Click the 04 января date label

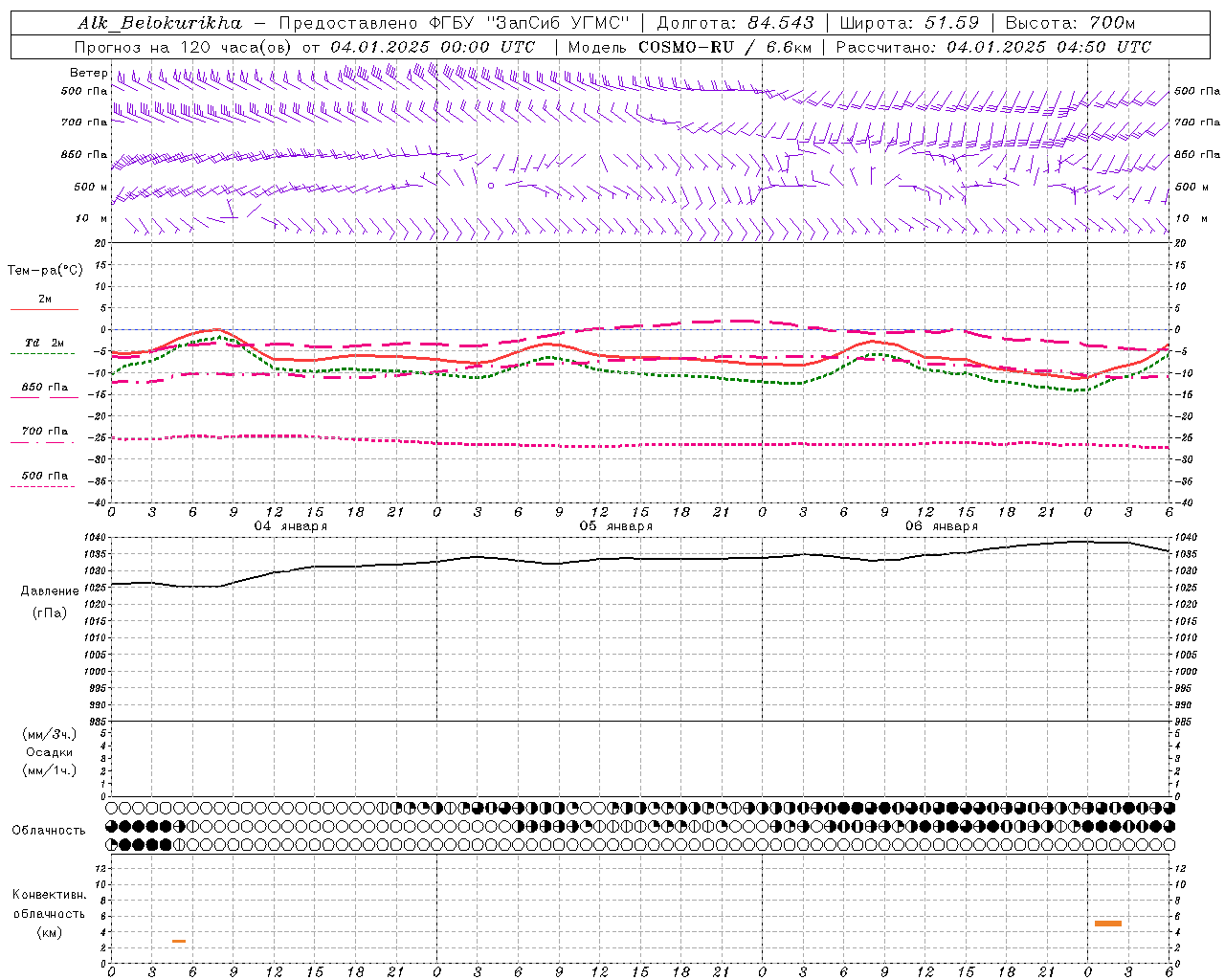pyautogui.click(x=290, y=526)
